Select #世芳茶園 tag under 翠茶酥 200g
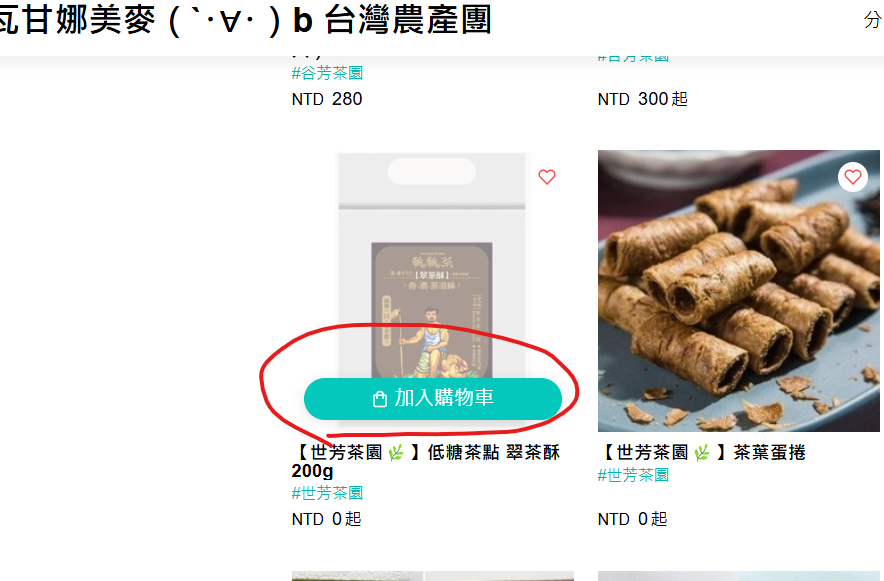 327,493
